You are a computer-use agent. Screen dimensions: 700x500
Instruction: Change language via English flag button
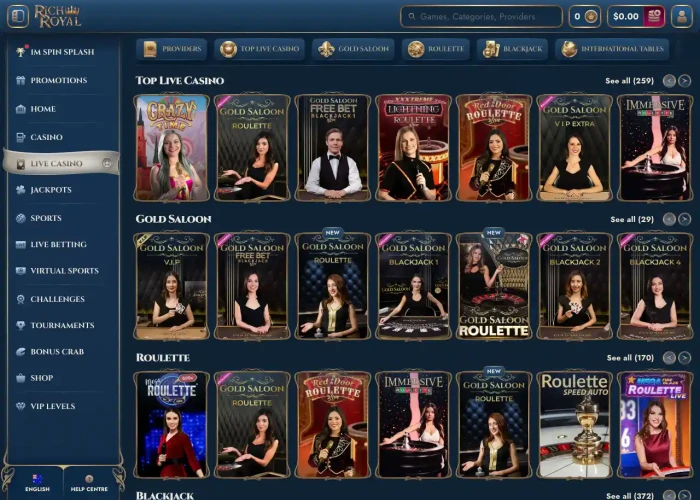tap(37, 483)
